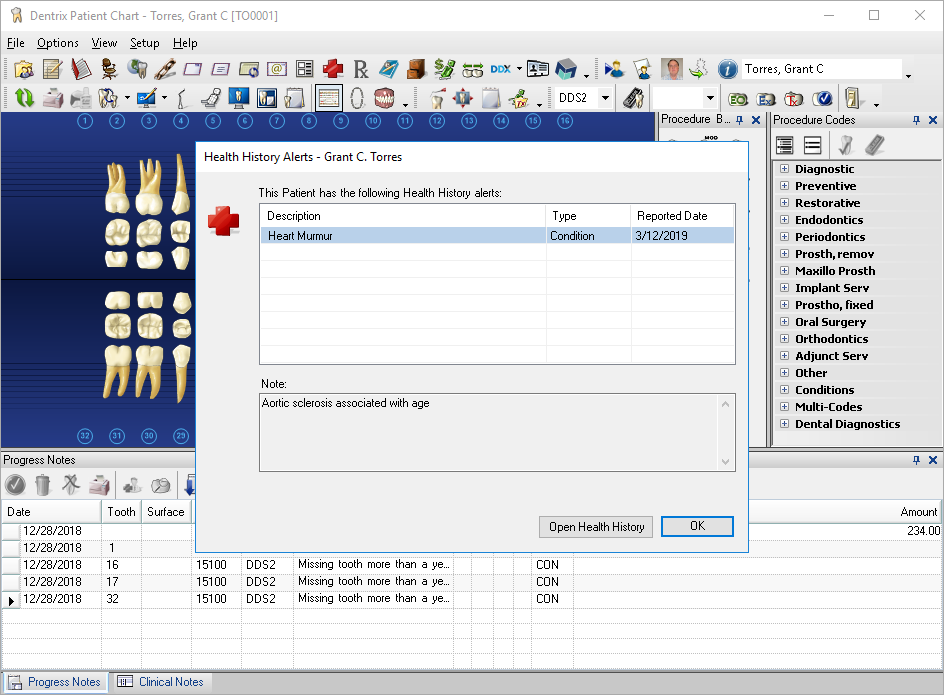944x695 pixels.
Task: Click the trash can icon in Progress Notes
Action: [x=43, y=485]
